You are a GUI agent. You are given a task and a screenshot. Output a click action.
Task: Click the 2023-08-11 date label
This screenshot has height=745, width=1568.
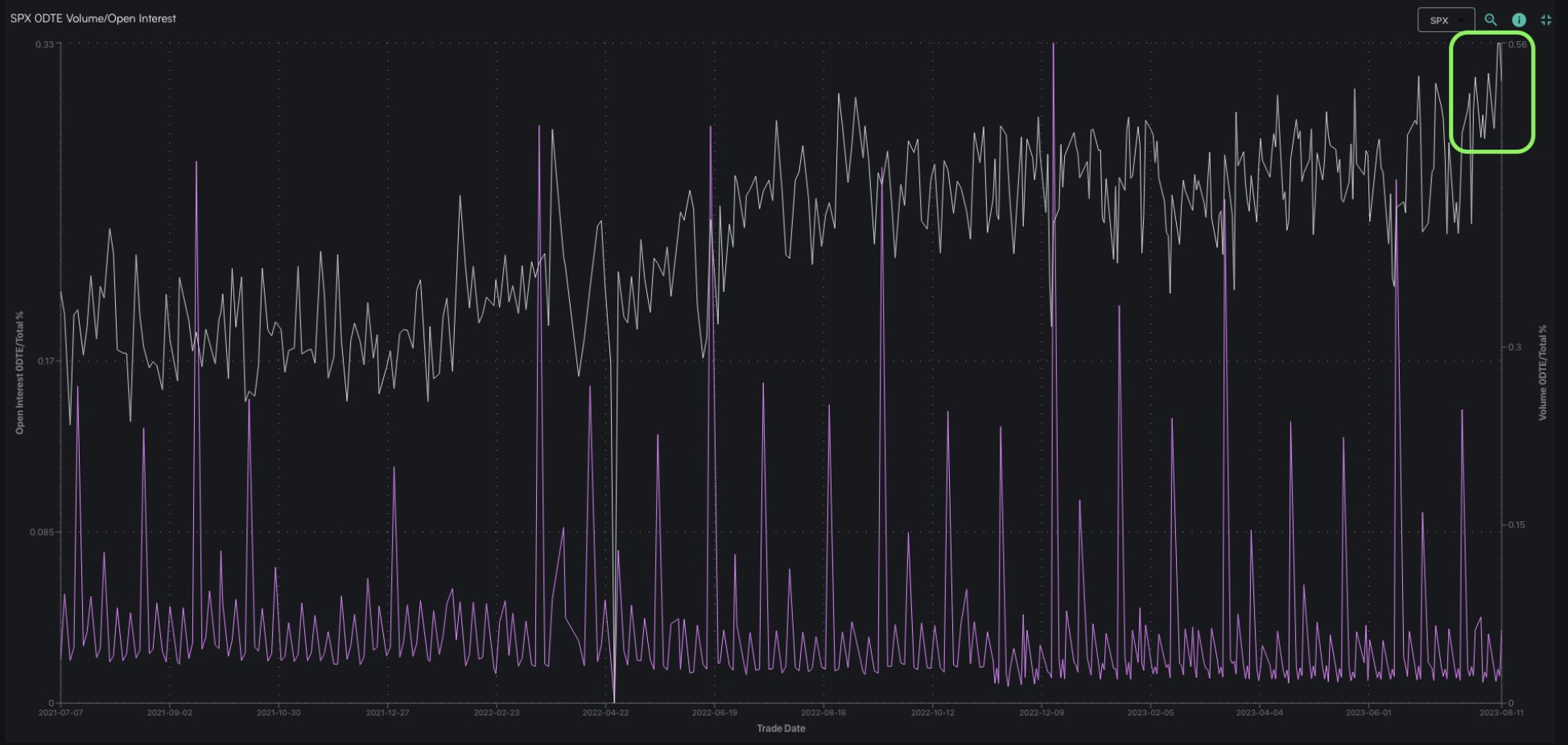point(1500,712)
